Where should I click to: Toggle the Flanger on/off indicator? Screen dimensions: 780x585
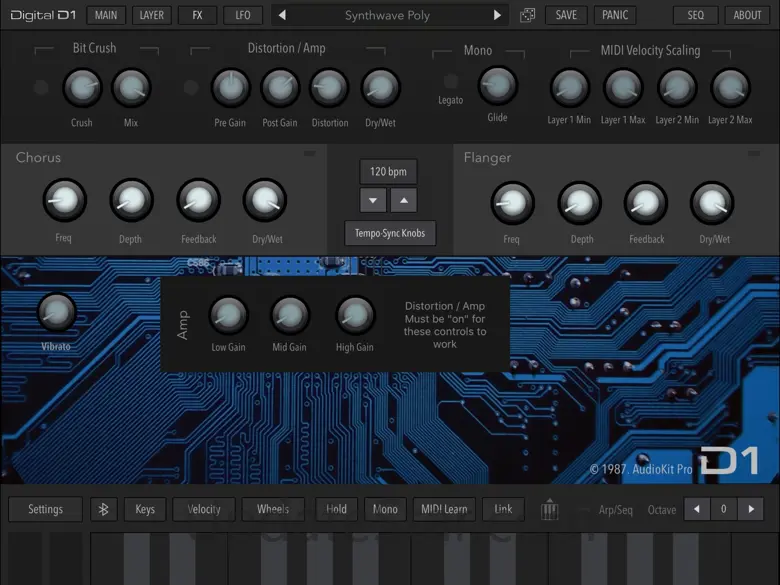[x=754, y=154]
